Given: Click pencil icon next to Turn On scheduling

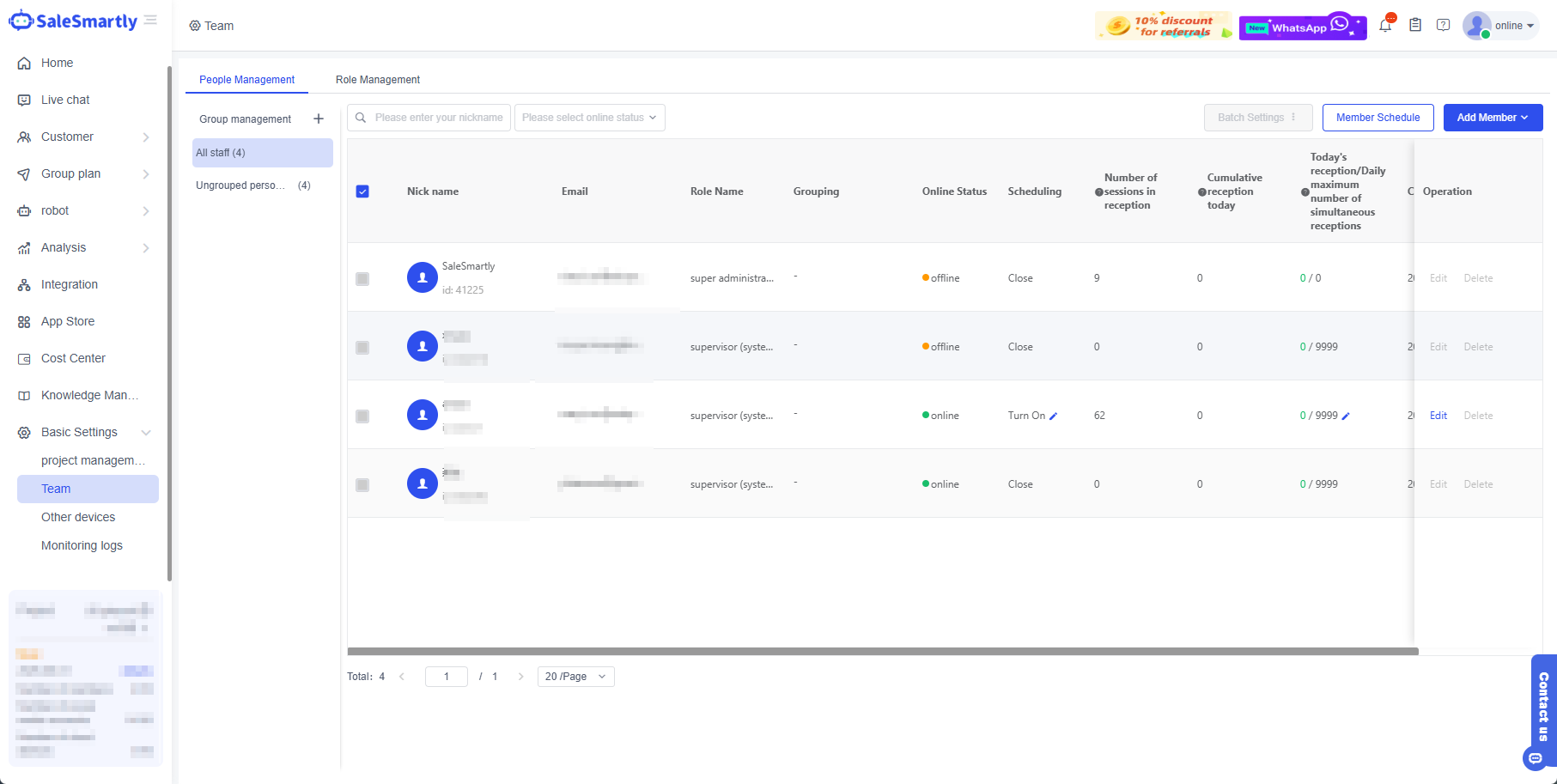Looking at the screenshot, I should (x=1054, y=416).
